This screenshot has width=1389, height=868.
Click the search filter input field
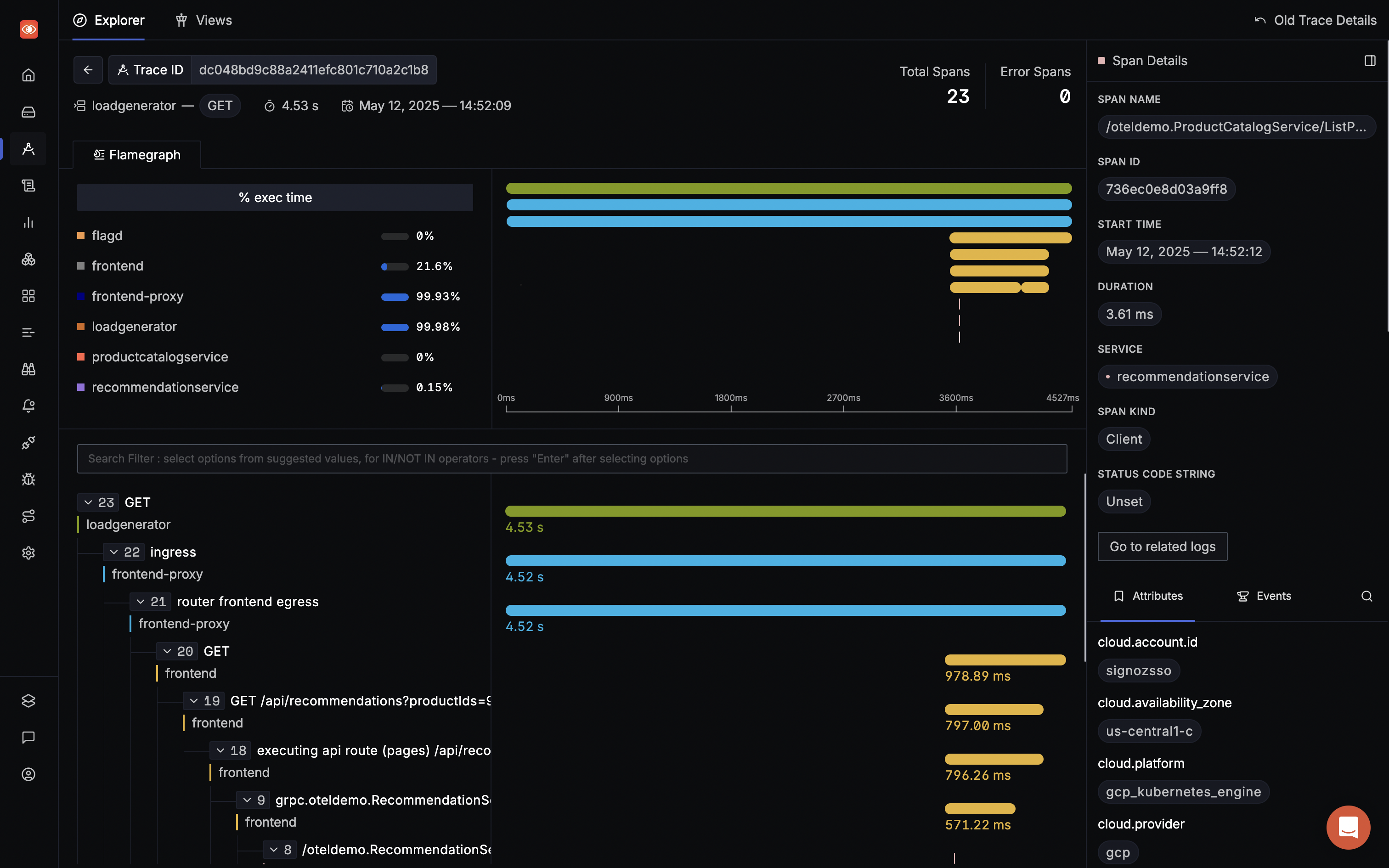pyautogui.click(x=572, y=458)
